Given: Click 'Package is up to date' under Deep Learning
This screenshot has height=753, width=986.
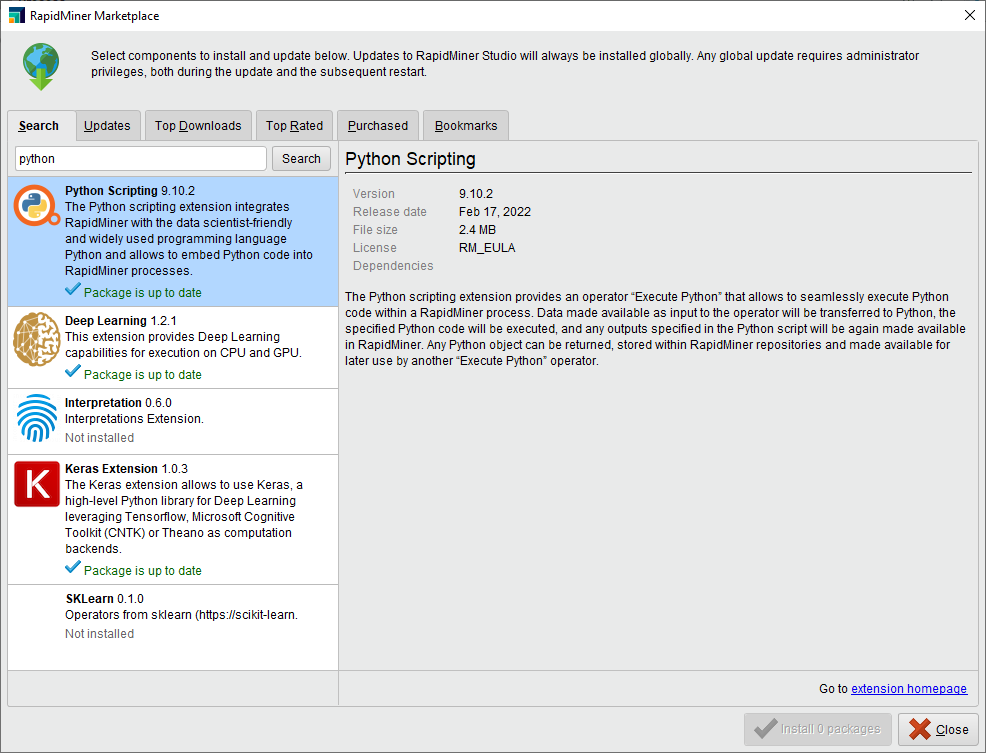Looking at the screenshot, I should (x=143, y=374).
